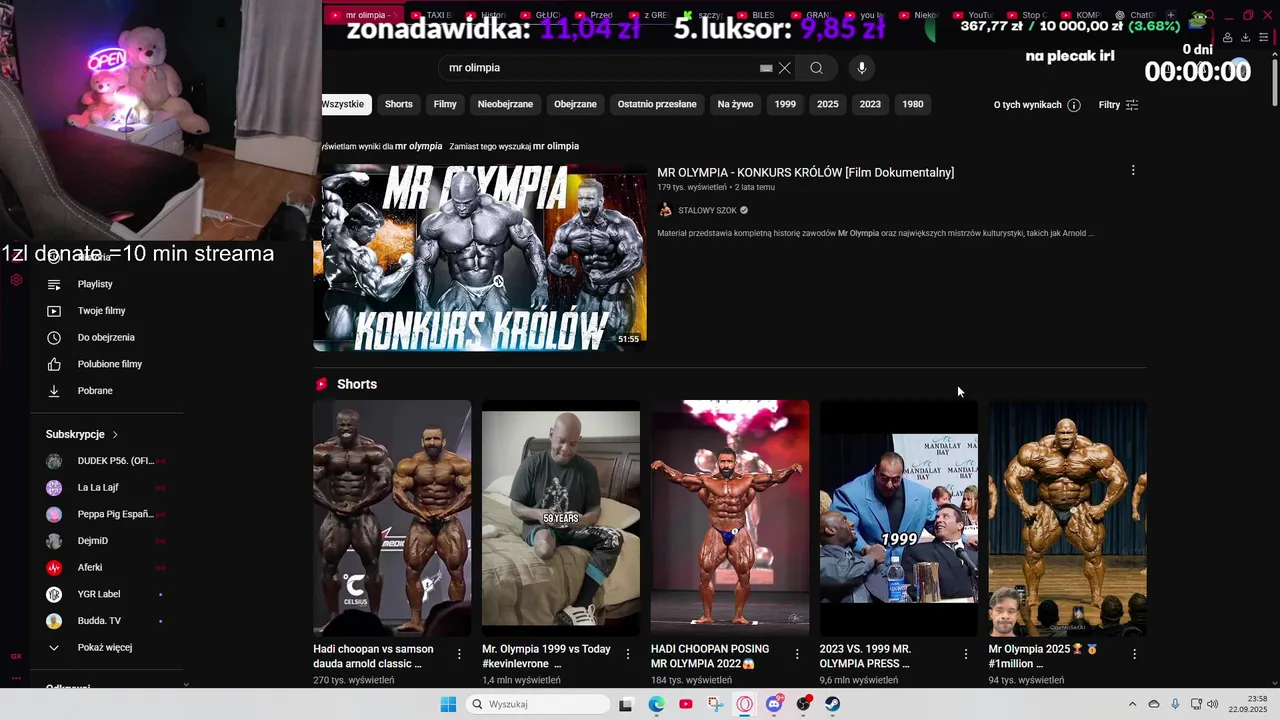This screenshot has width=1280, height=720.
Task: Open the STALOWY SZOK channel
Action: pyautogui.click(x=707, y=211)
